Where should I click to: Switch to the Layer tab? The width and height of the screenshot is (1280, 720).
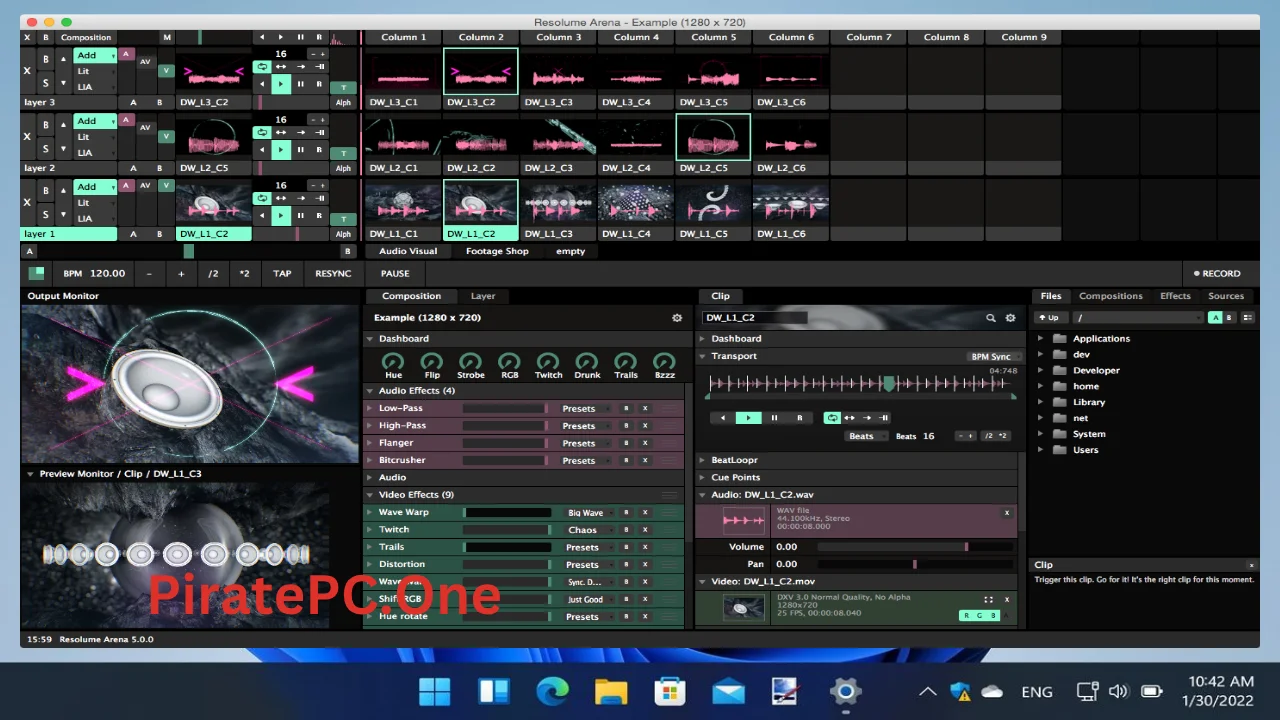tap(483, 296)
